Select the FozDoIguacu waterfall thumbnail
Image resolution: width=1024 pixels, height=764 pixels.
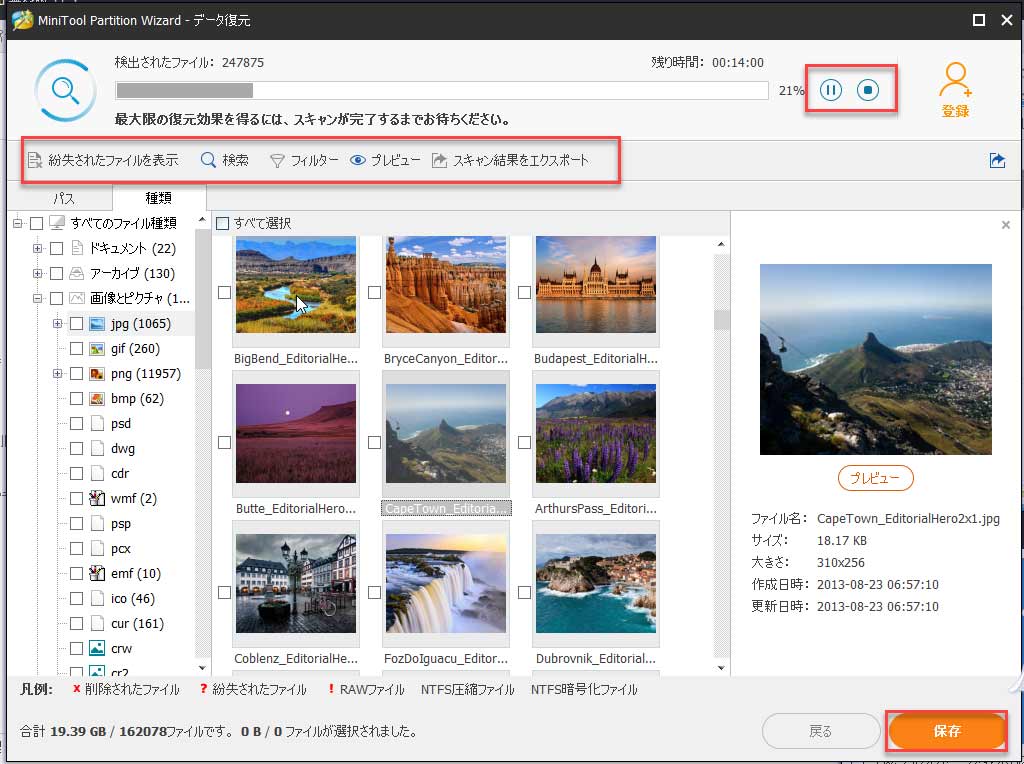446,584
